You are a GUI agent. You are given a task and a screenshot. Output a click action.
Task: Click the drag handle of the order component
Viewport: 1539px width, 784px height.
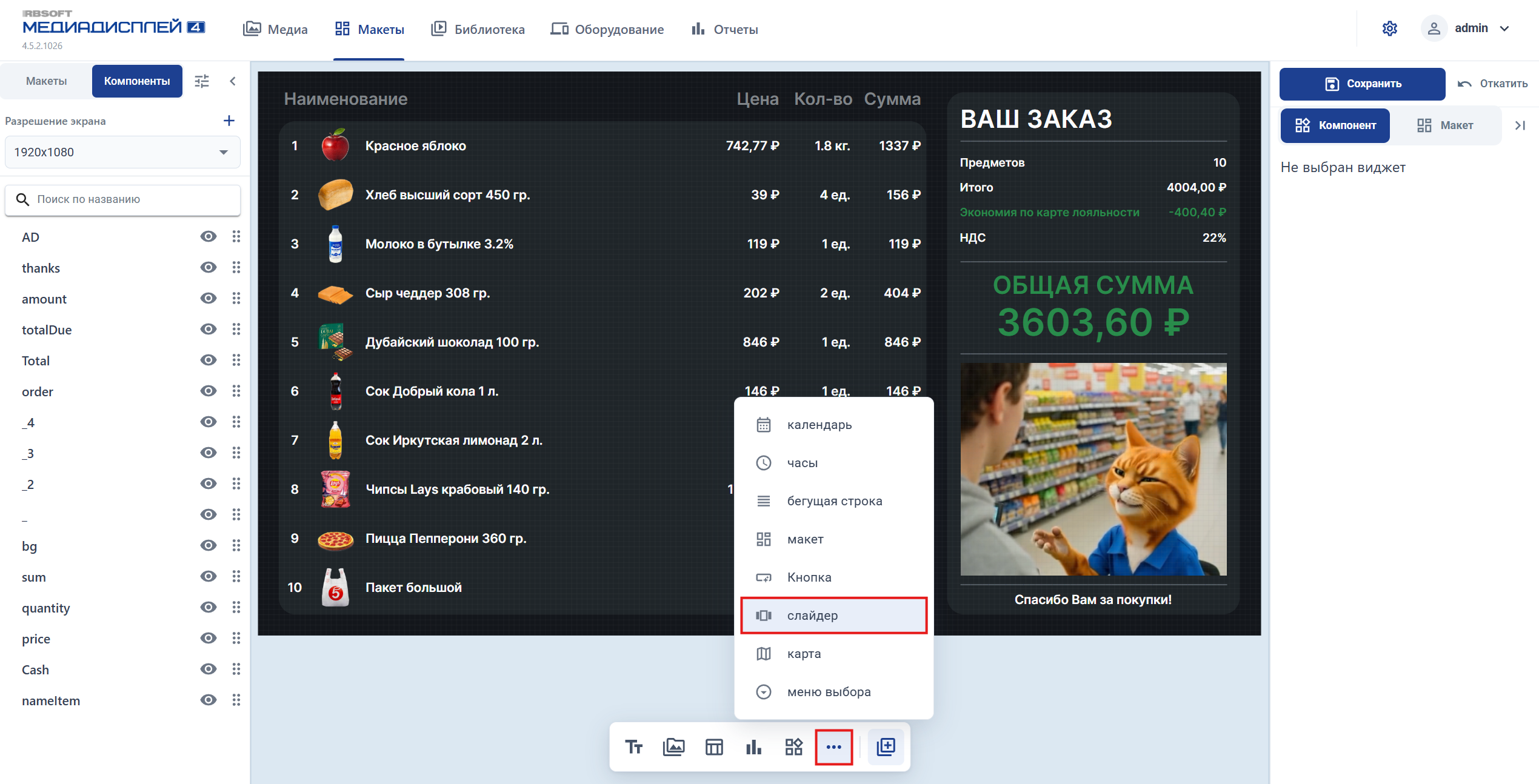pyautogui.click(x=236, y=391)
